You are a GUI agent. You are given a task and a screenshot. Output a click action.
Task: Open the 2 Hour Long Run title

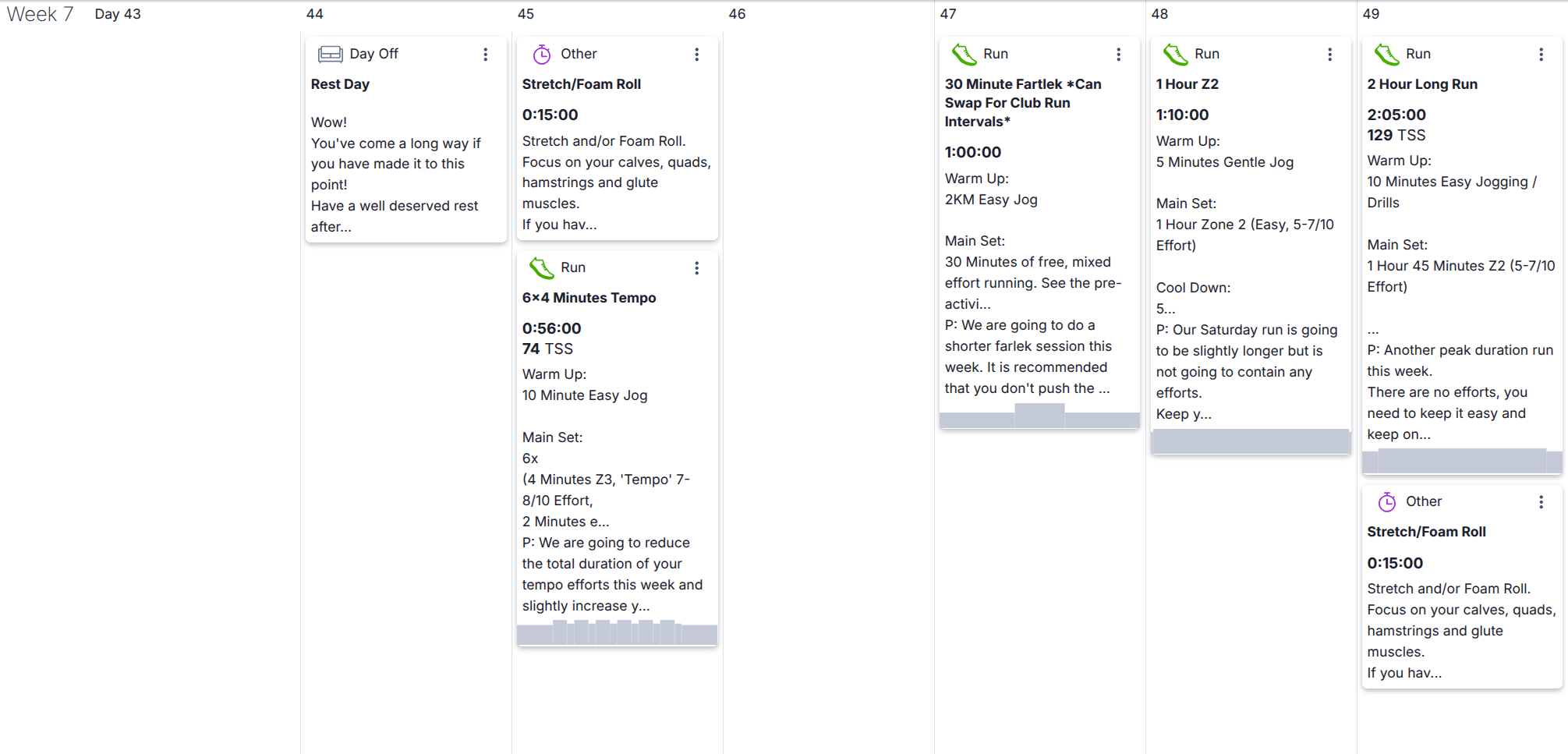pos(1421,84)
